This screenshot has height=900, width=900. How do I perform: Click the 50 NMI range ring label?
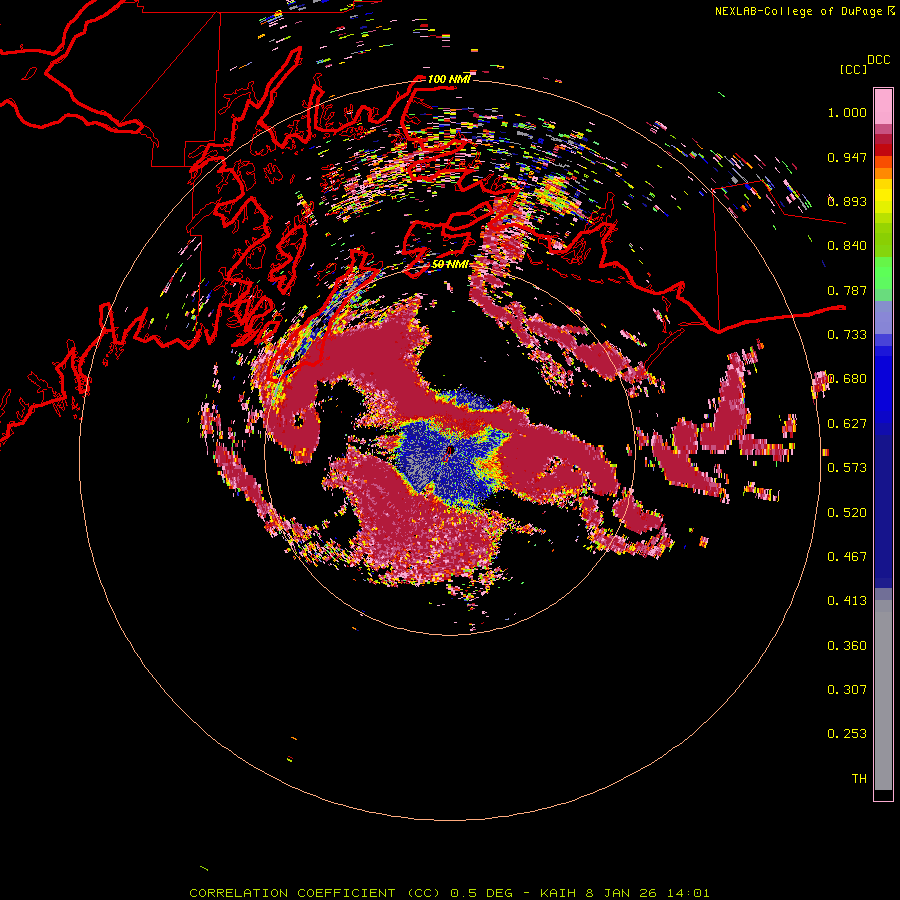450,264
